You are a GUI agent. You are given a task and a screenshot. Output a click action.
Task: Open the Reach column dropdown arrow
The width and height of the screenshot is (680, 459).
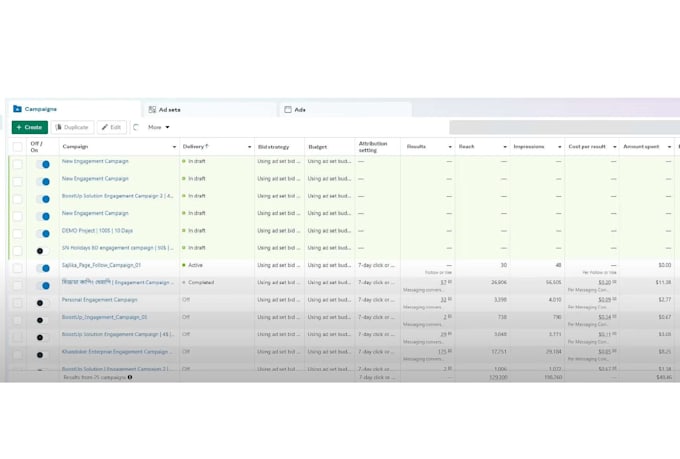pyautogui.click(x=505, y=147)
